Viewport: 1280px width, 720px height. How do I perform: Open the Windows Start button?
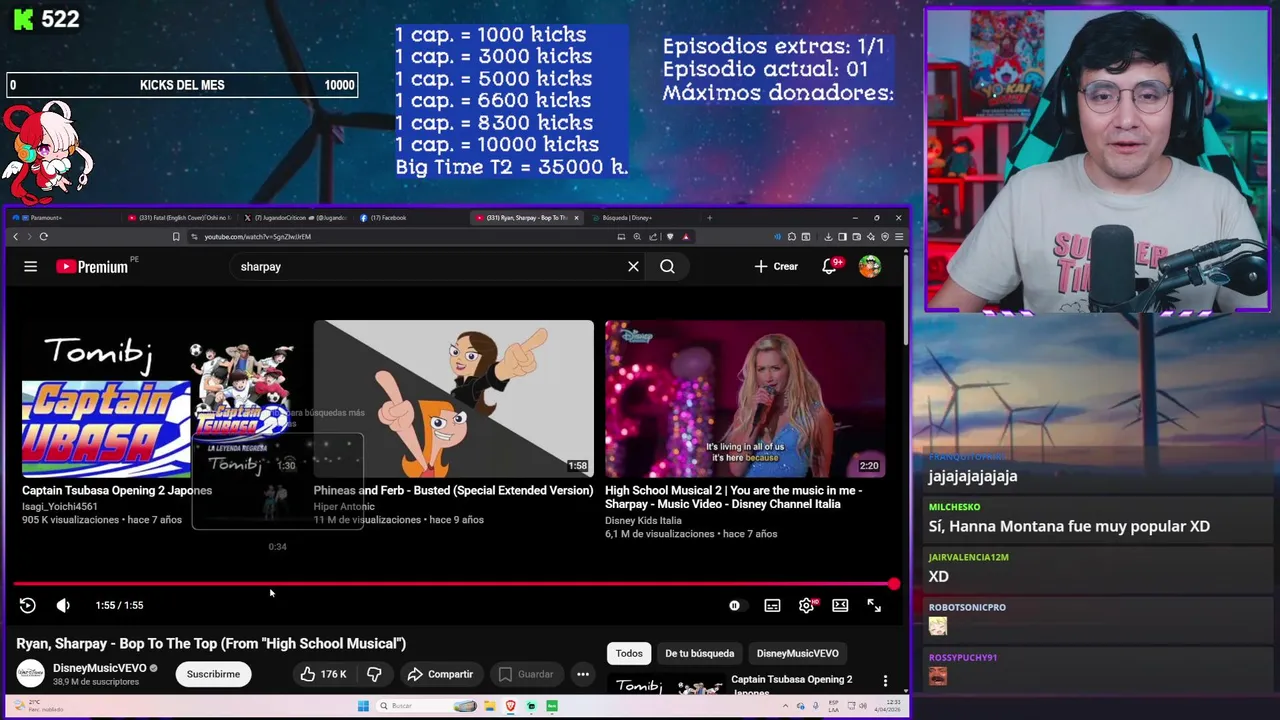tap(363, 706)
